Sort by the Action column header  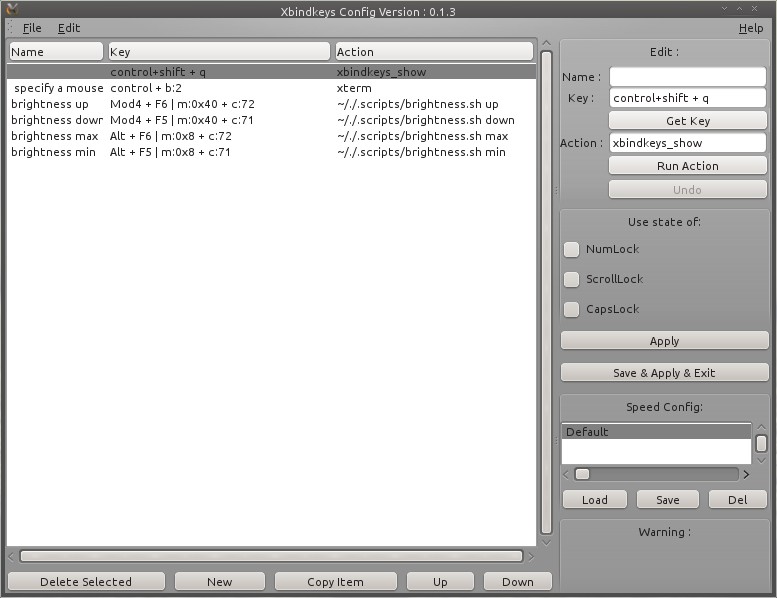point(434,52)
